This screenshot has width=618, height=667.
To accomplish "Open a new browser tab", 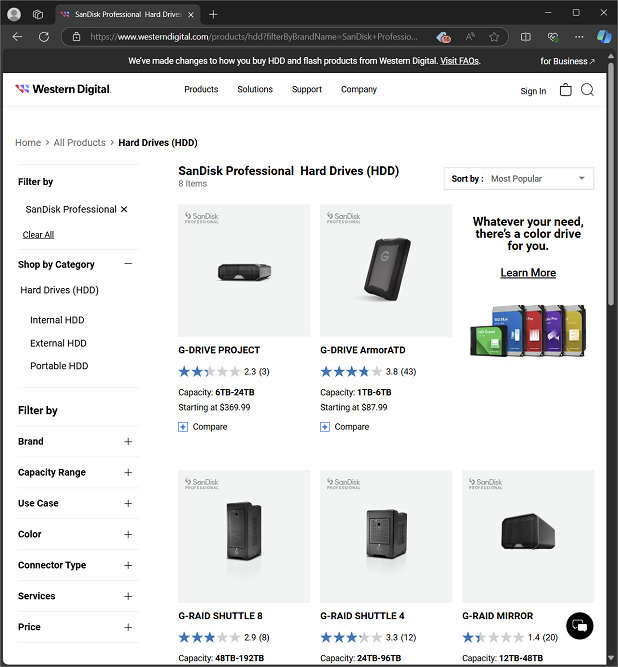I will (213, 14).
